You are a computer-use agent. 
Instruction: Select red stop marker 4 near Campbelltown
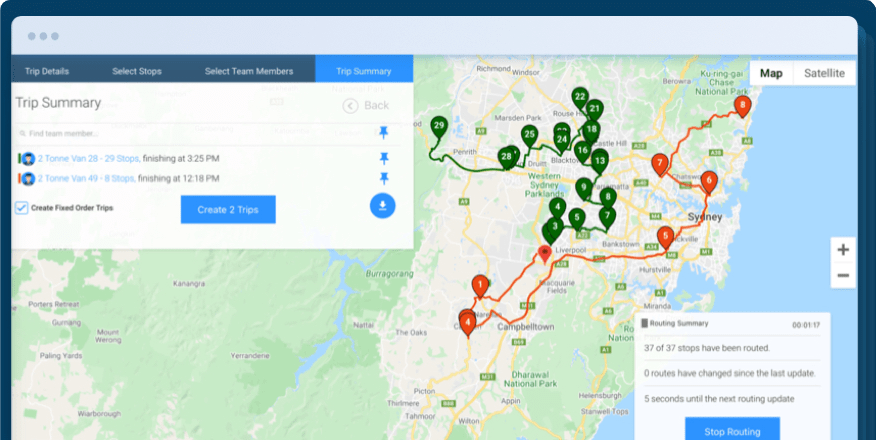coord(468,325)
